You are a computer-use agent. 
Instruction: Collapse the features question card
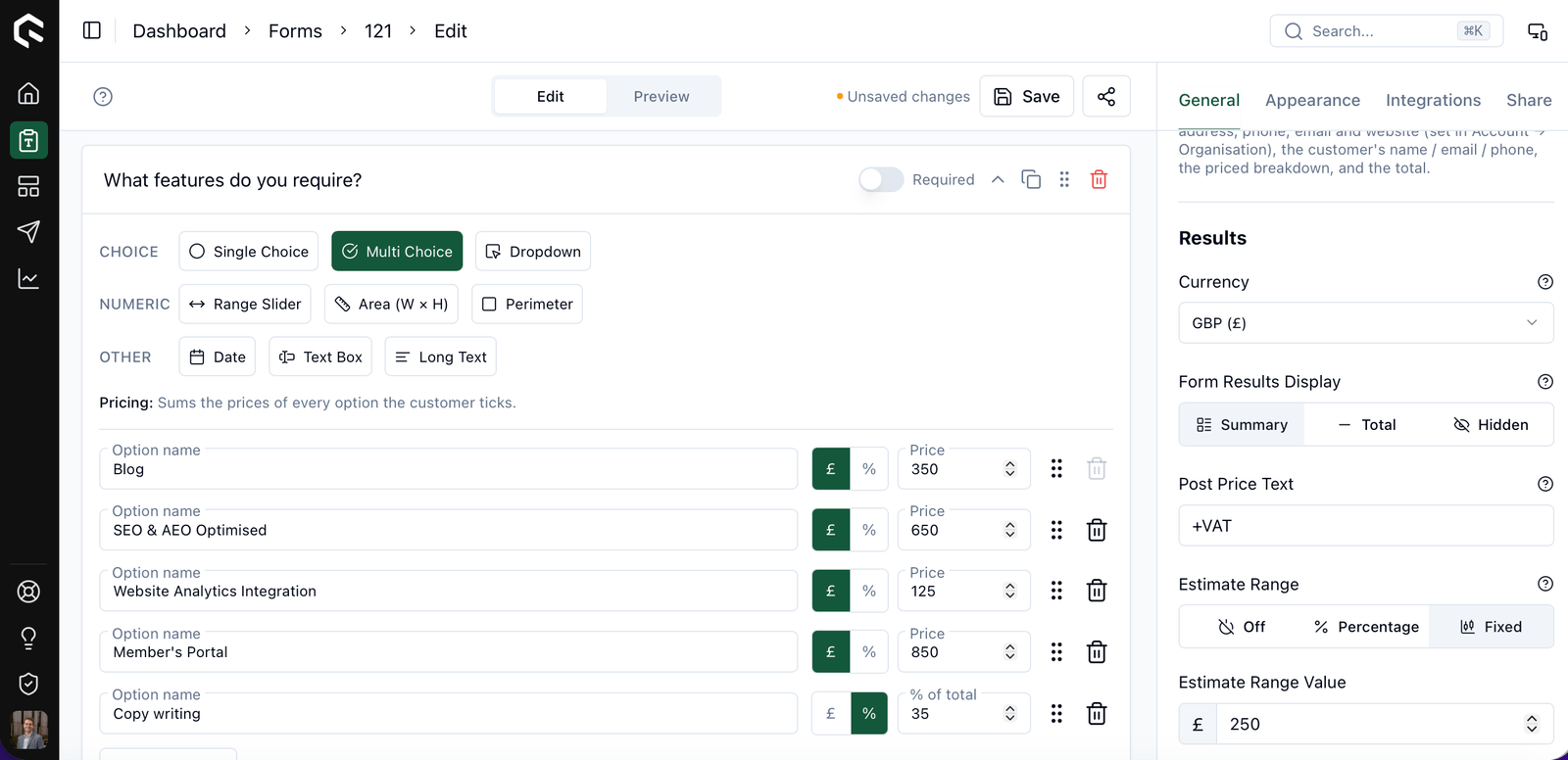tap(998, 179)
